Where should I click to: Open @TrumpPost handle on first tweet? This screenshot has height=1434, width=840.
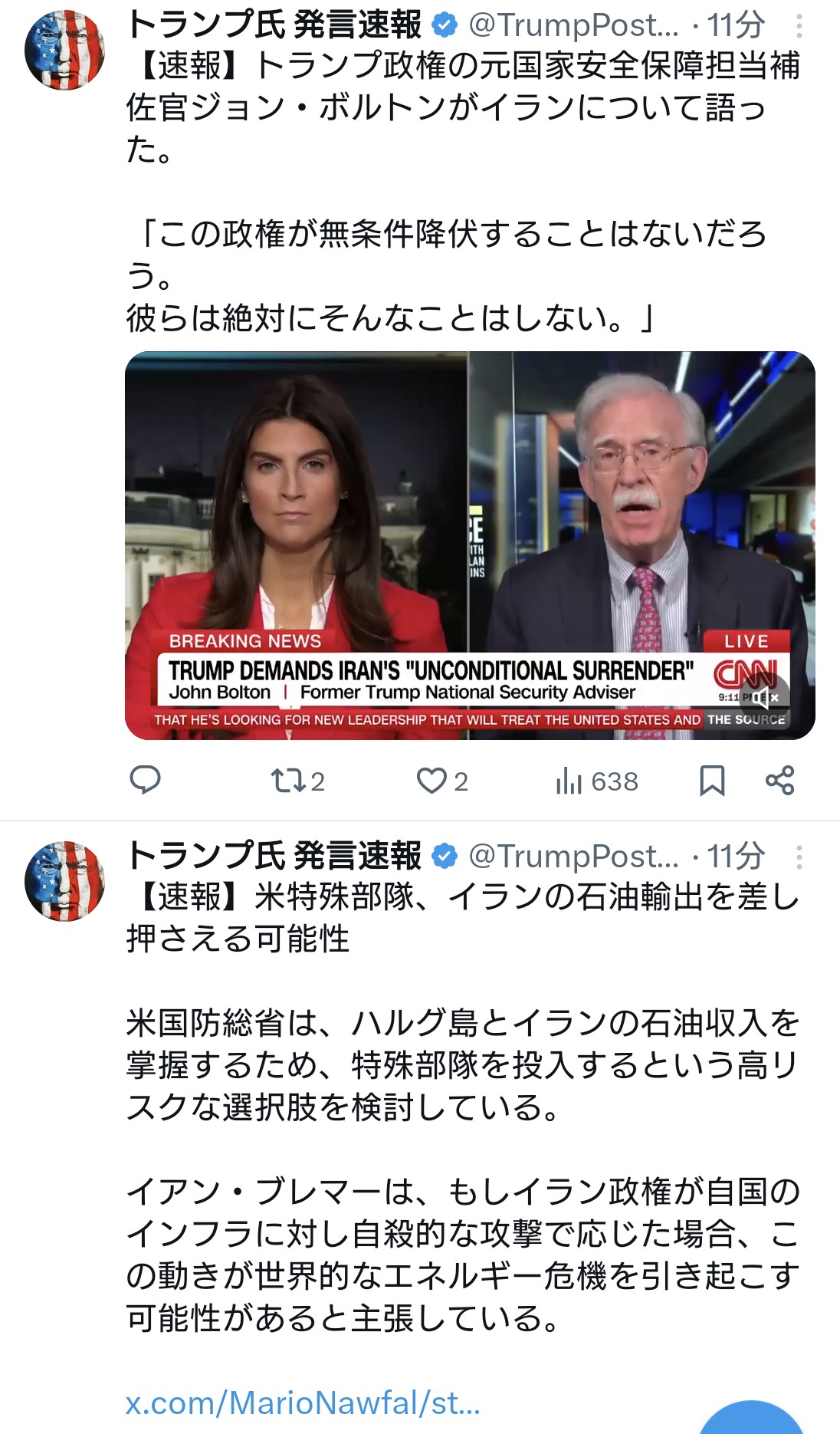573,25
